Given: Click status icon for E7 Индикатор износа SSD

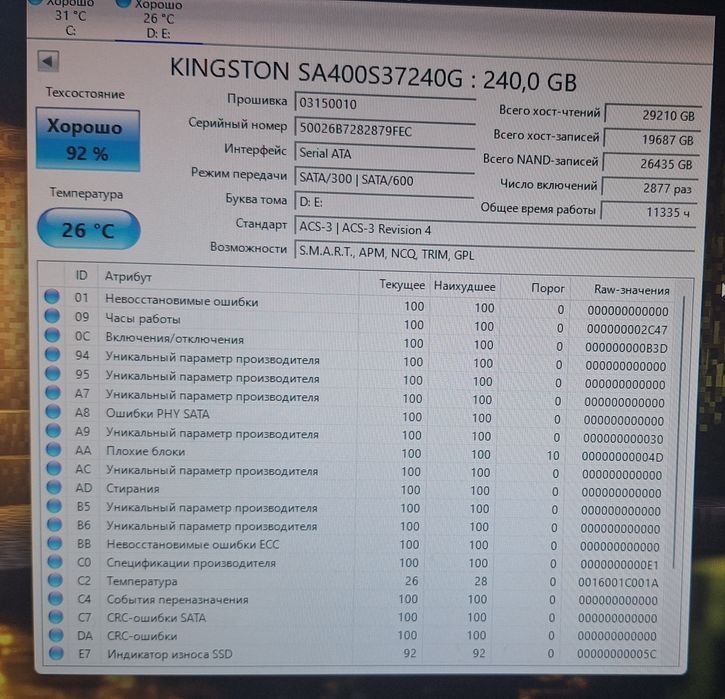Looking at the screenshot, I should [56, 653].
